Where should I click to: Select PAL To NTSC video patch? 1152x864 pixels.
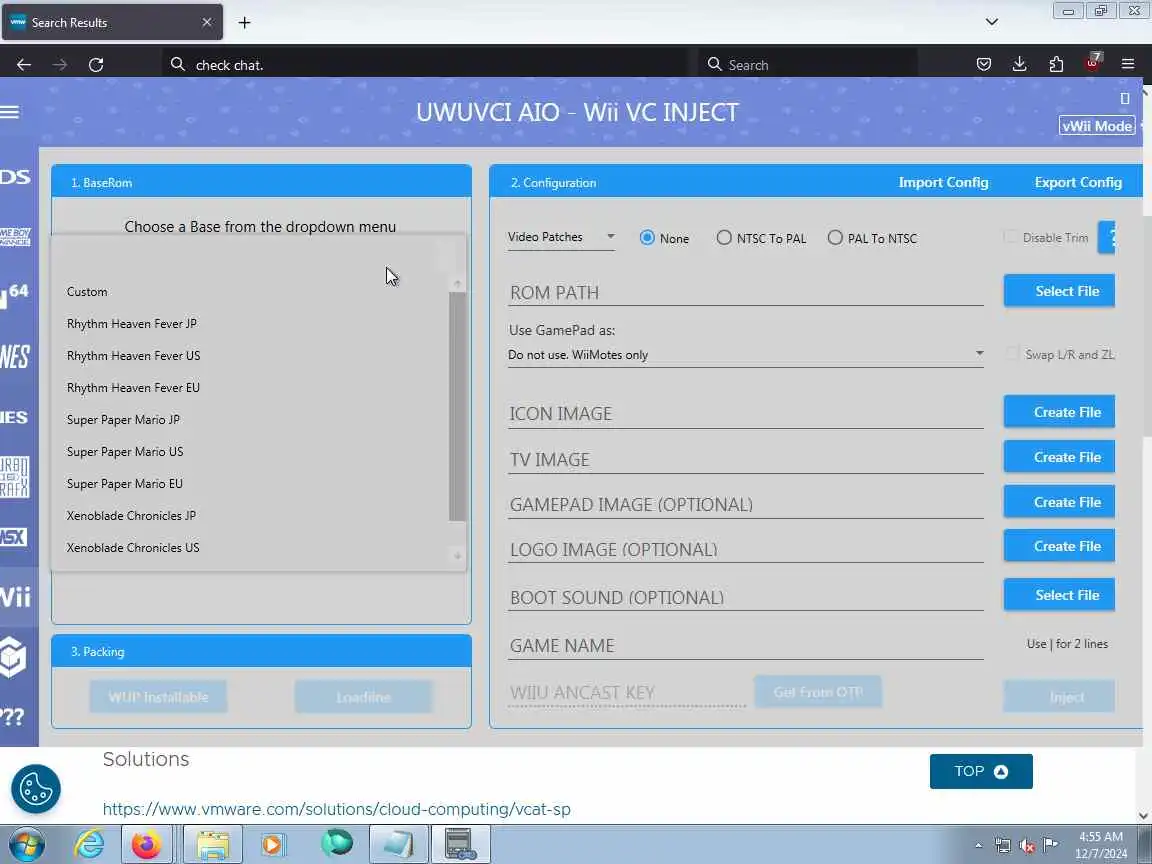[x=835, y=237]
